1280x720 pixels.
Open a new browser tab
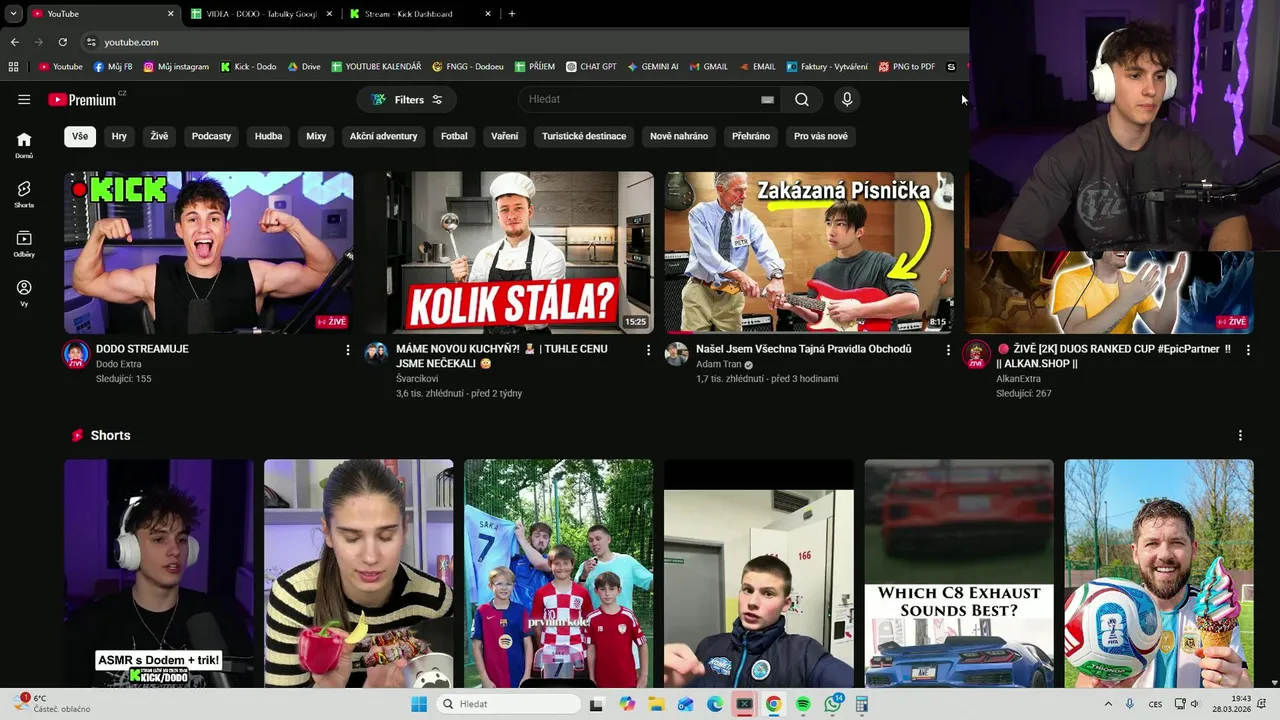pyautogui.click(x=512, y=14)
